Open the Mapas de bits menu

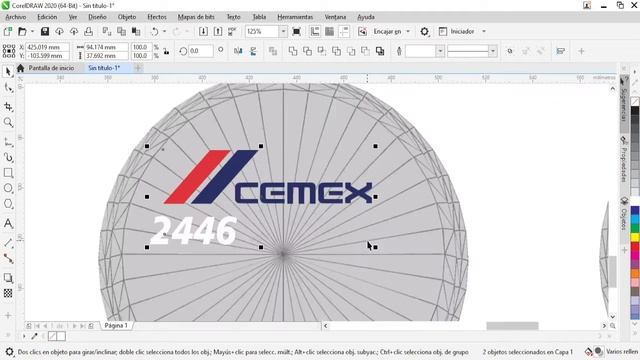pos(196,17)
